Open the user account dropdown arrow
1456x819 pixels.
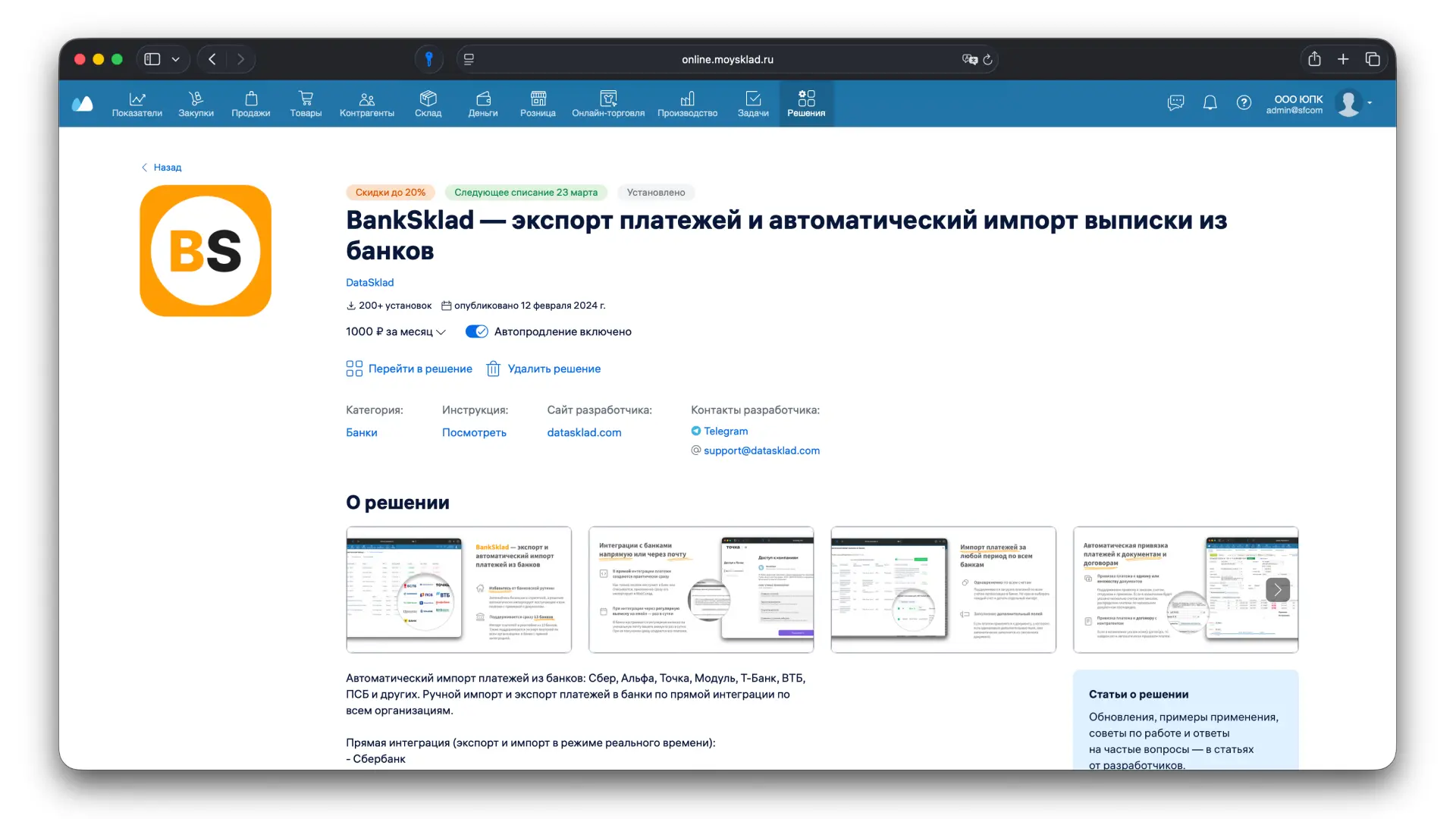point(1370,103)
